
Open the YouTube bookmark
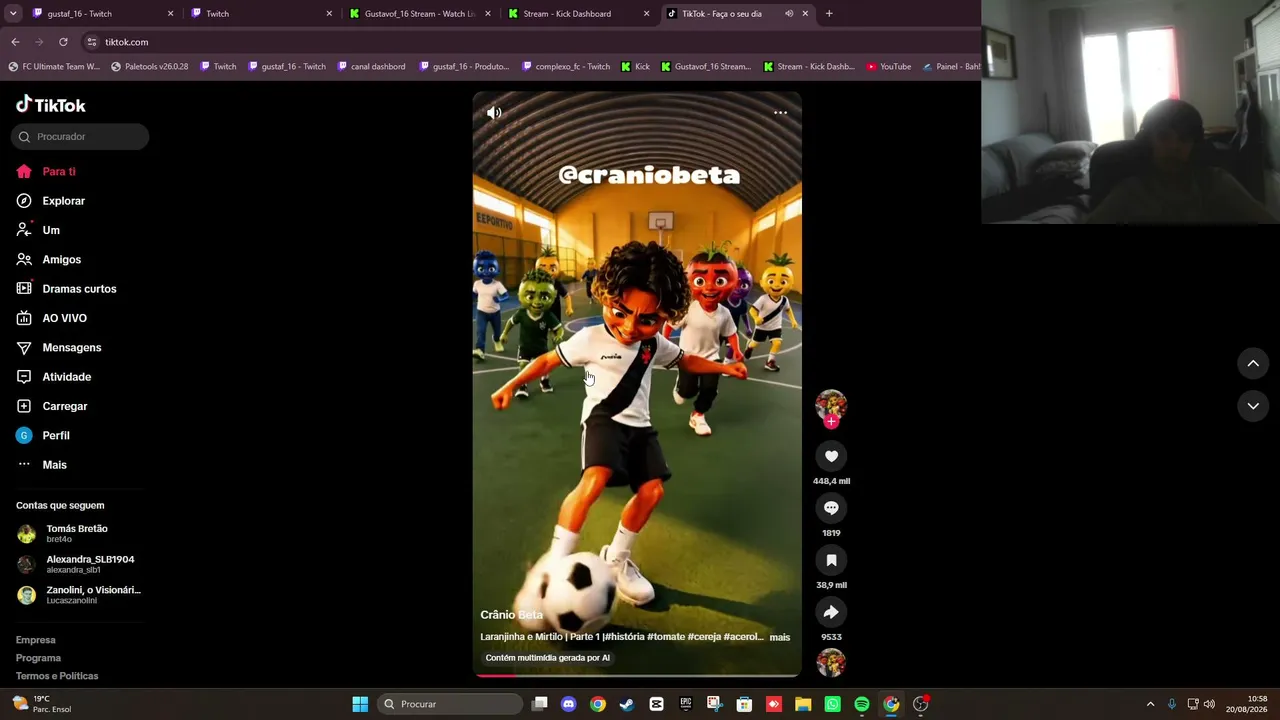tap(889, 67)
